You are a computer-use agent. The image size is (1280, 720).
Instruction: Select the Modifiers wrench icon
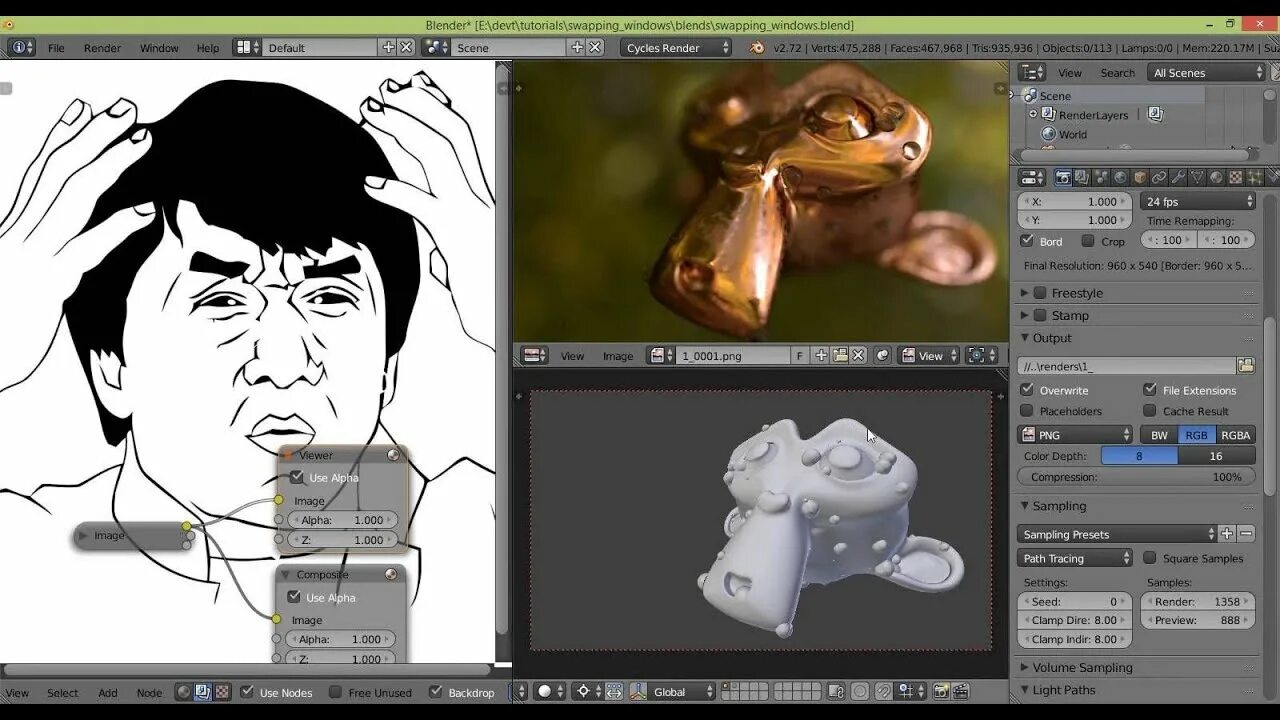(x=1178, y=177)
